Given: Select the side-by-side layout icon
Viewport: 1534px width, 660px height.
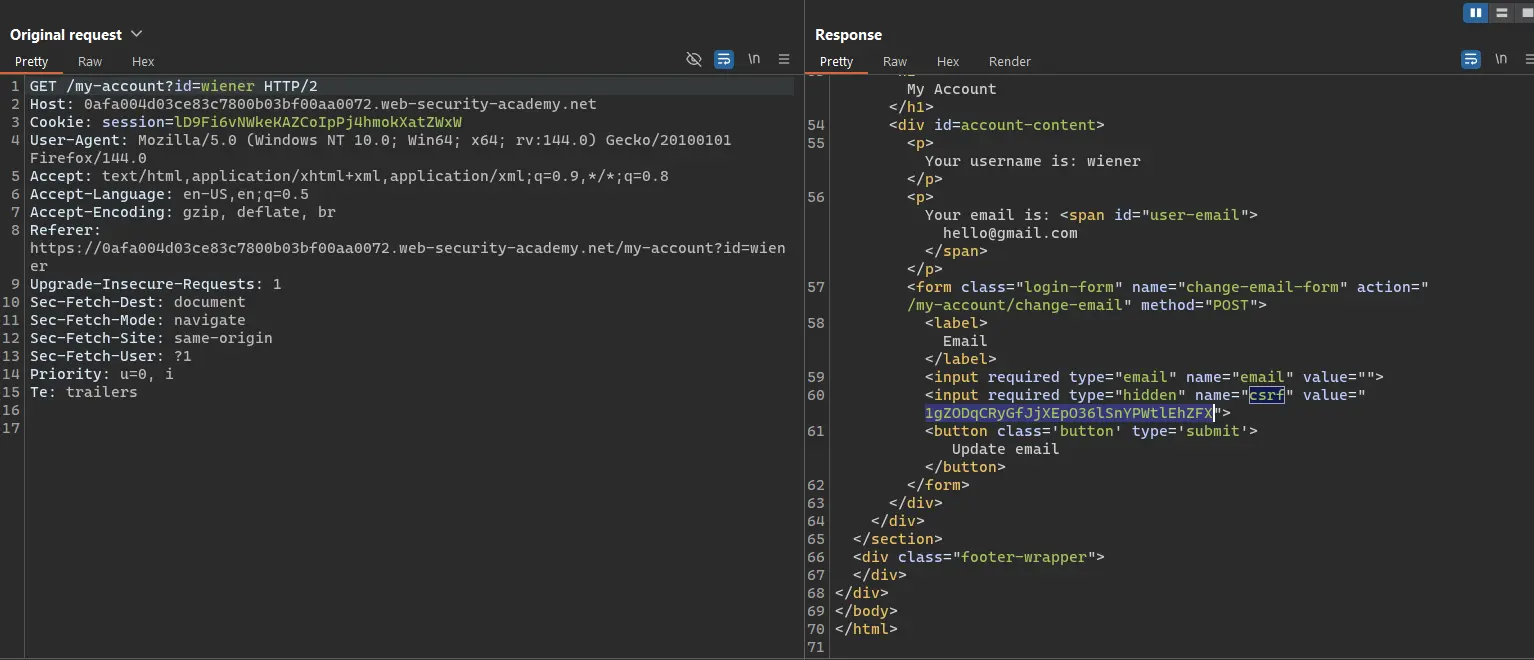Looking at the screenshot, I should [1475, 13].
